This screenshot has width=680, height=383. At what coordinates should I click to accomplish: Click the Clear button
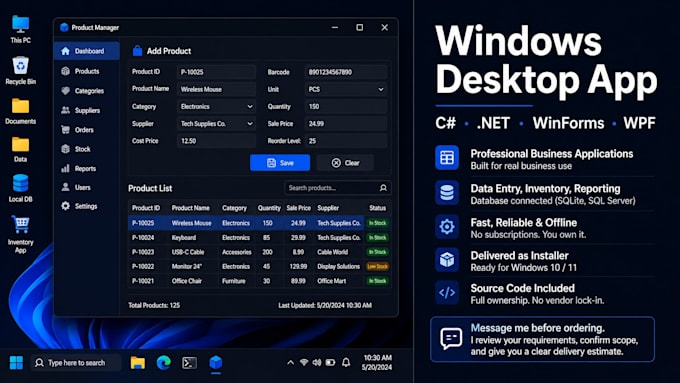pos(345,163)
